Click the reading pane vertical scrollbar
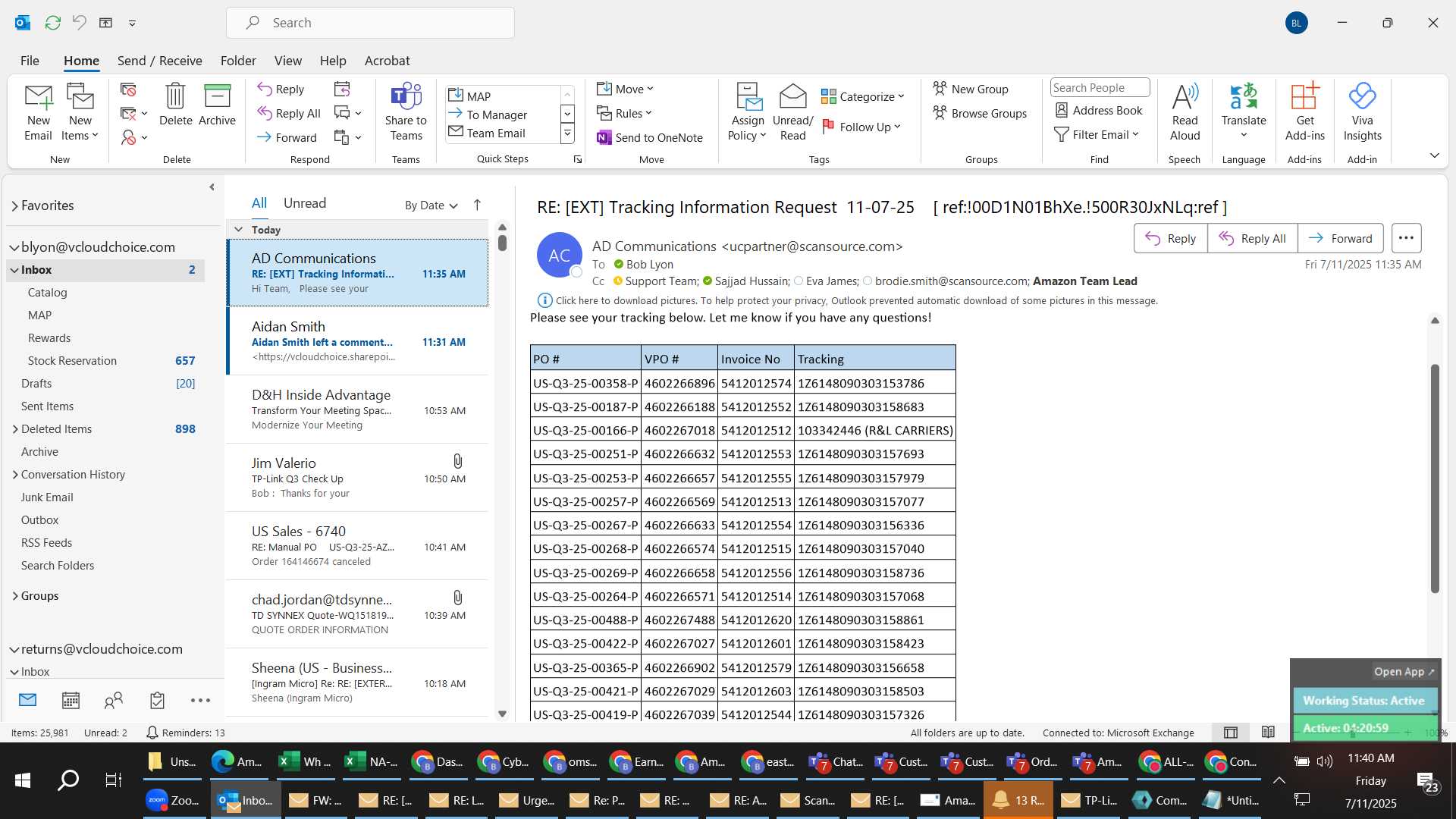 pyautogui.click(x=1434, y=478)
